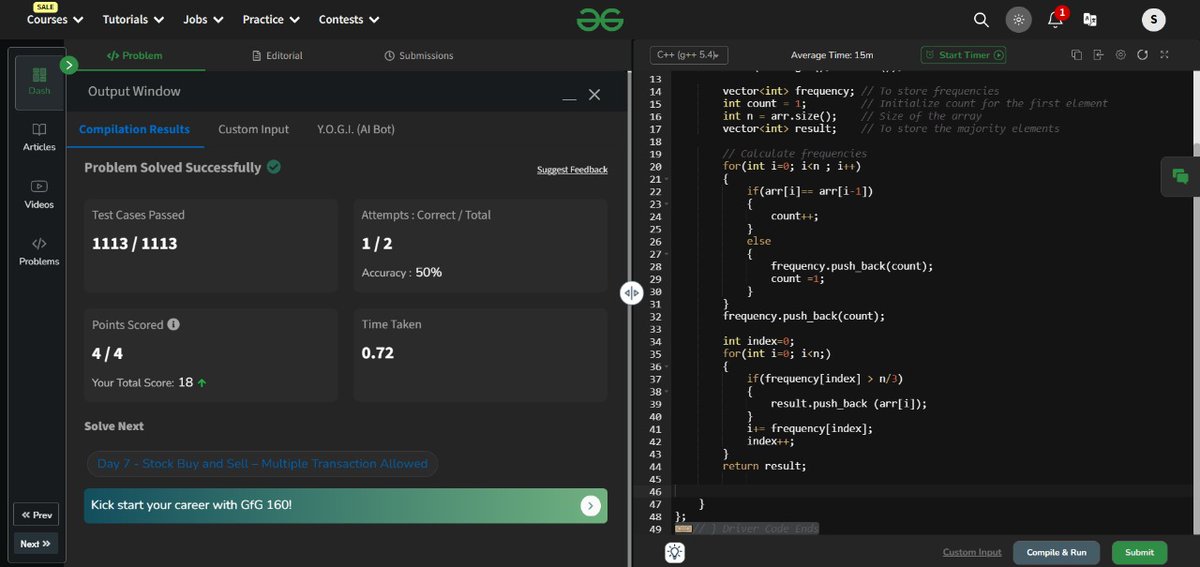The height and width of the screenshot is (567, 1200).
Task: Open the GfG 160 career banner arrow
Action: pyautogui.click(x=590, y=506)
